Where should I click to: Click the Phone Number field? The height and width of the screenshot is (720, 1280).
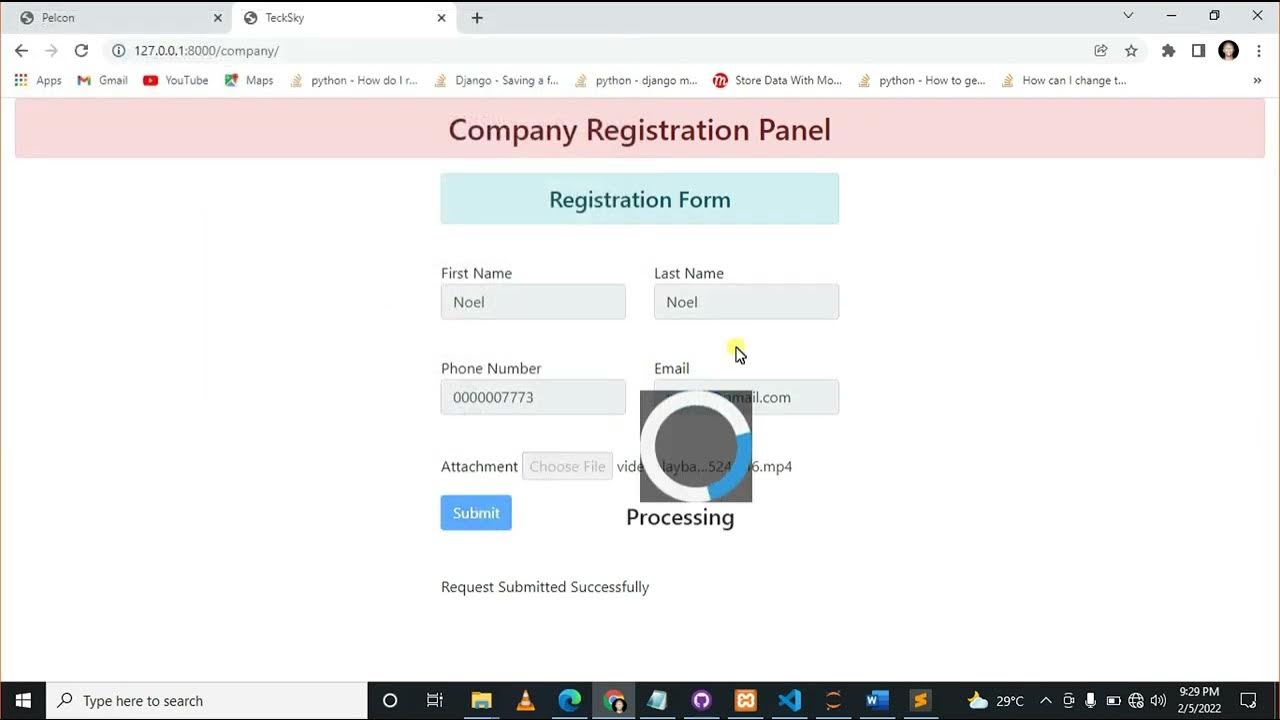click(x=533, y=397)
